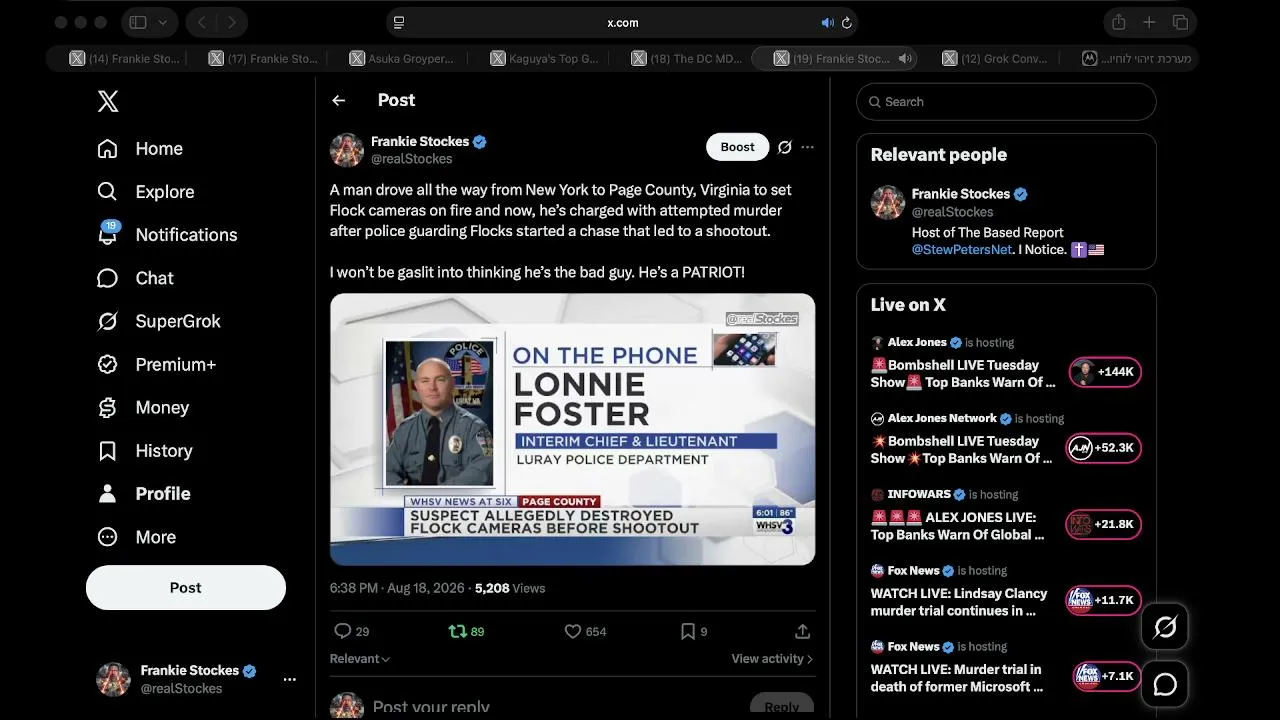The image size is (1280, 720).
Task: Open History bookmark icon in sidebar
Action: click(107, 451)
